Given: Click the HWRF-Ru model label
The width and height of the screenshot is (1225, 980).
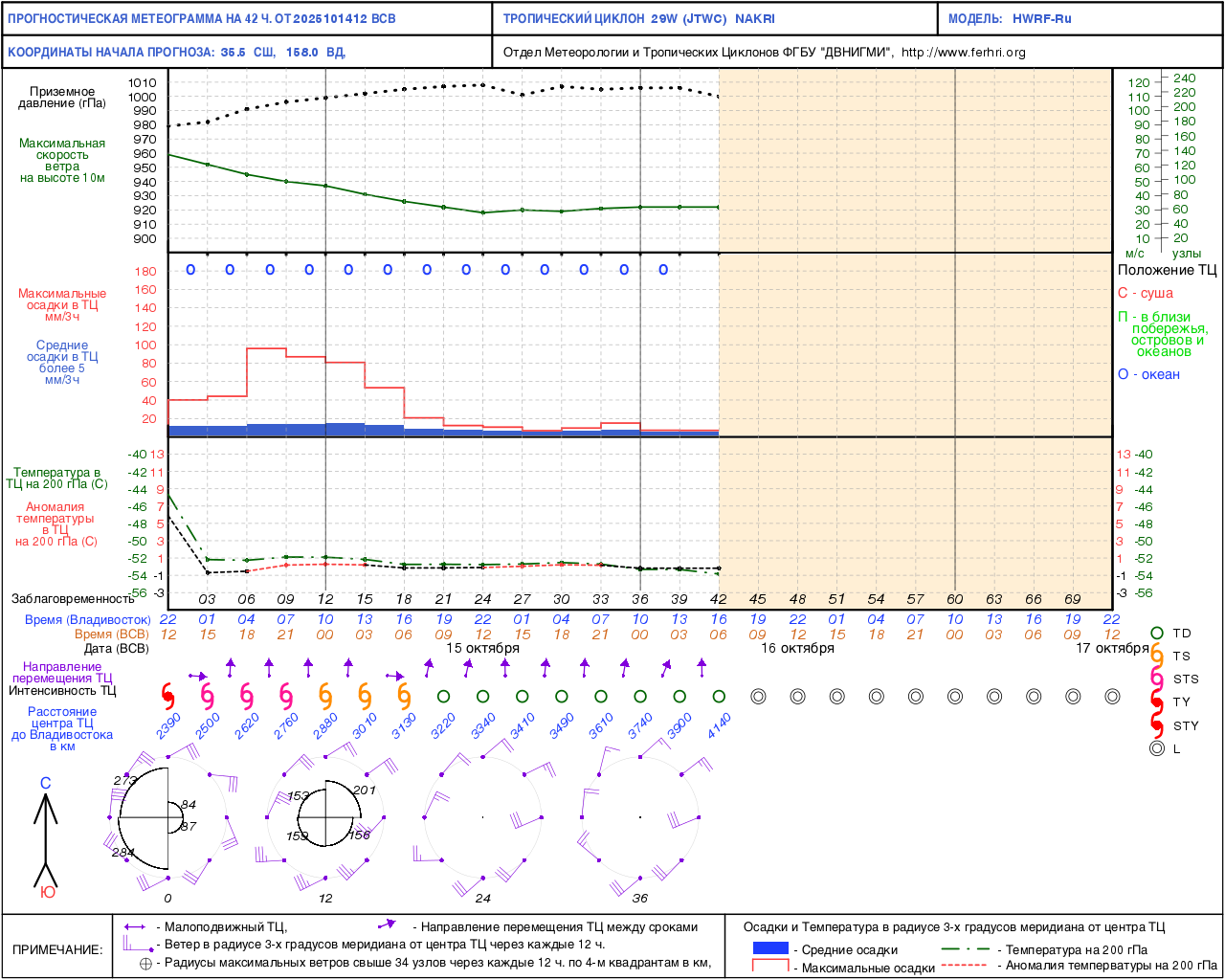Looking at the screenshot, I should click(x=1042, y=19).
